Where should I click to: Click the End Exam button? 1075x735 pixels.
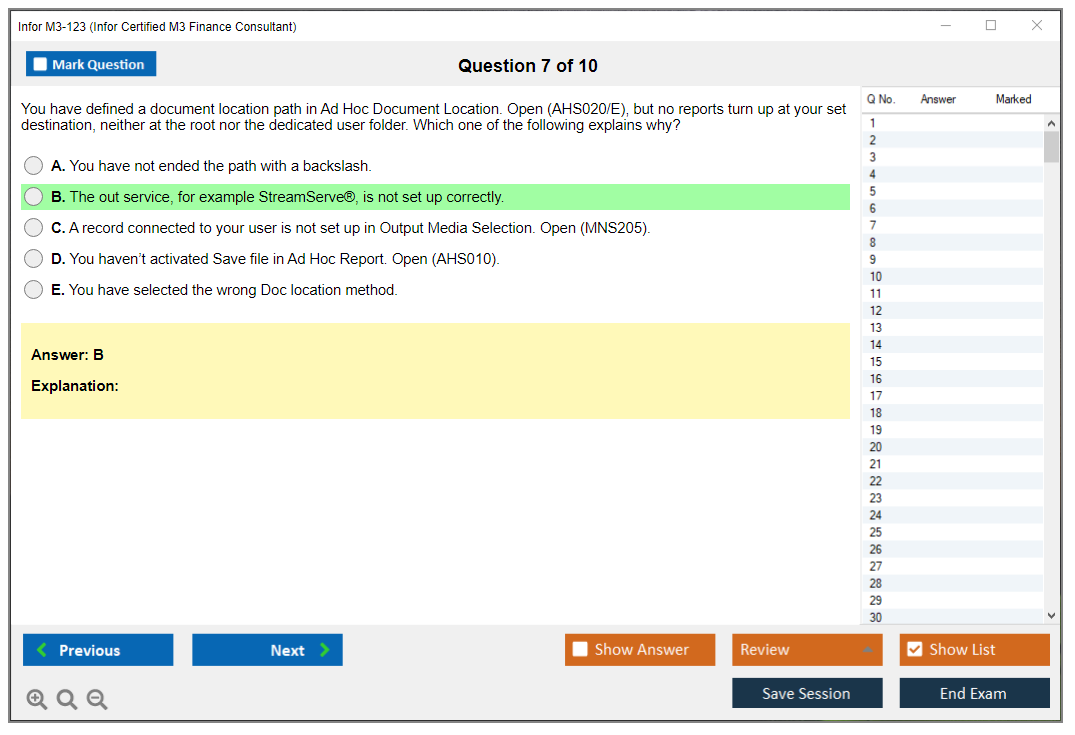(x=974, y=693)
